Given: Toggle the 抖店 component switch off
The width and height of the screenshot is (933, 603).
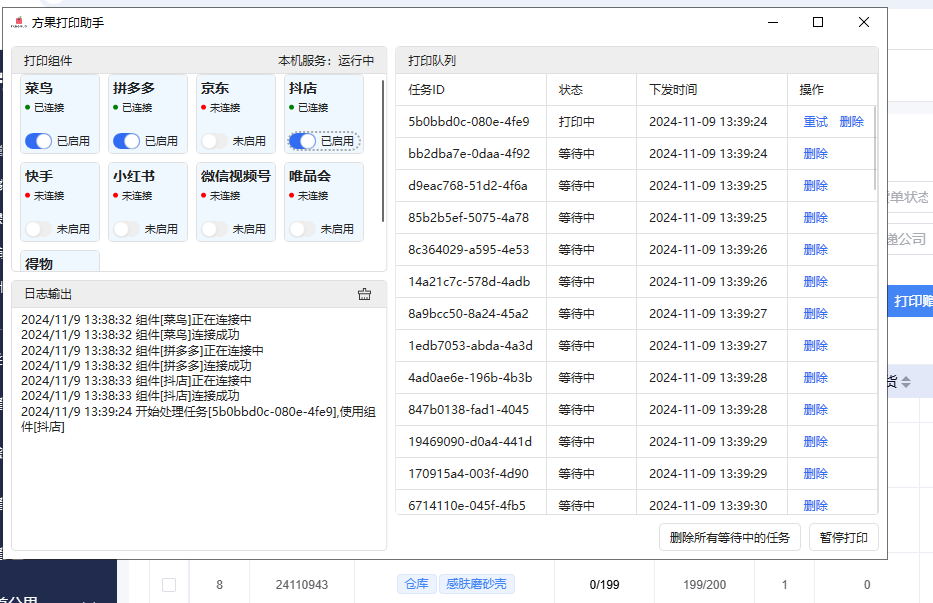Looking at the screenshot, I should (x=302, y=141).
